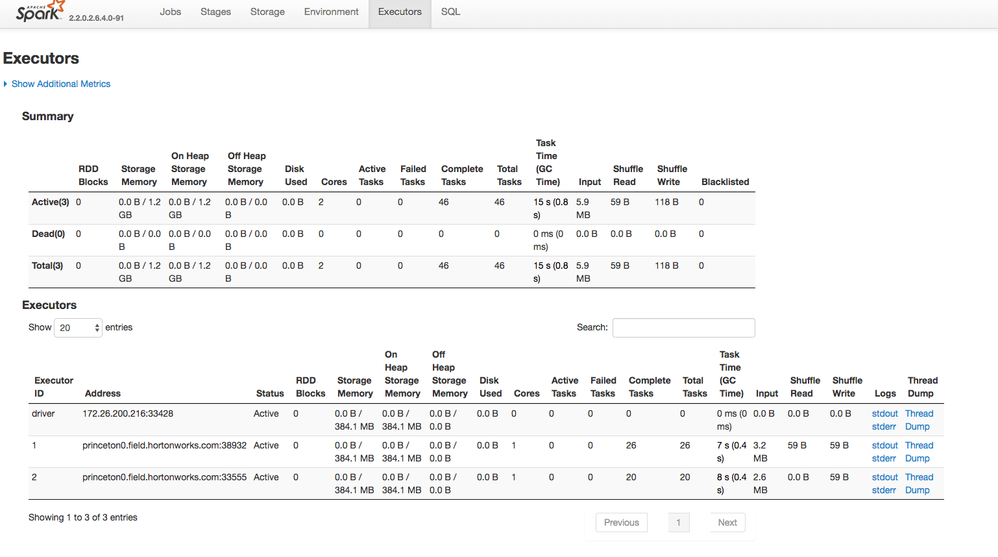Open the Jobs tab
The width and height of the screenshot is (998, 557).
(171, 12)
